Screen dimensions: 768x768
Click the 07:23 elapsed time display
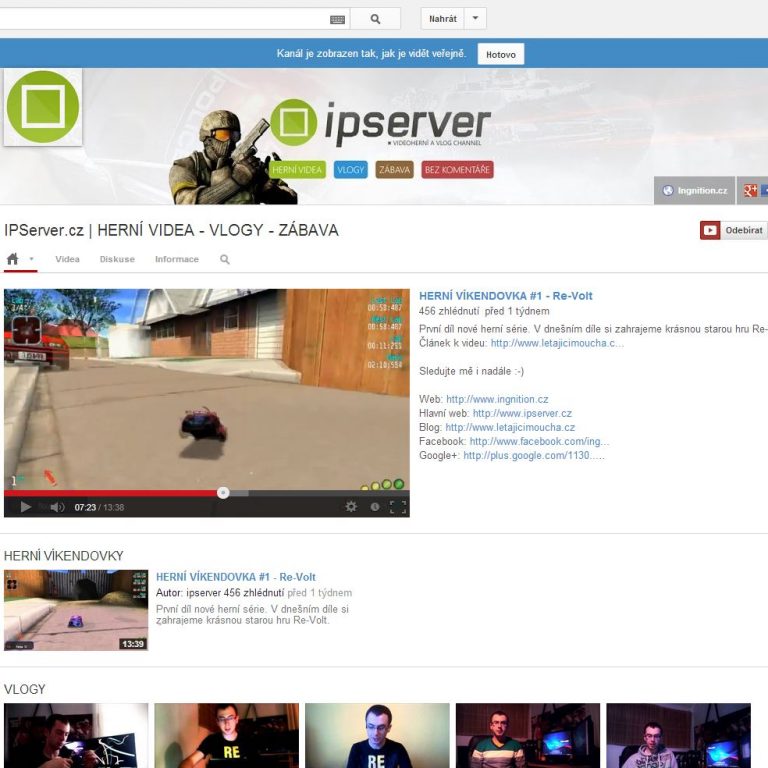coord(85,507)
